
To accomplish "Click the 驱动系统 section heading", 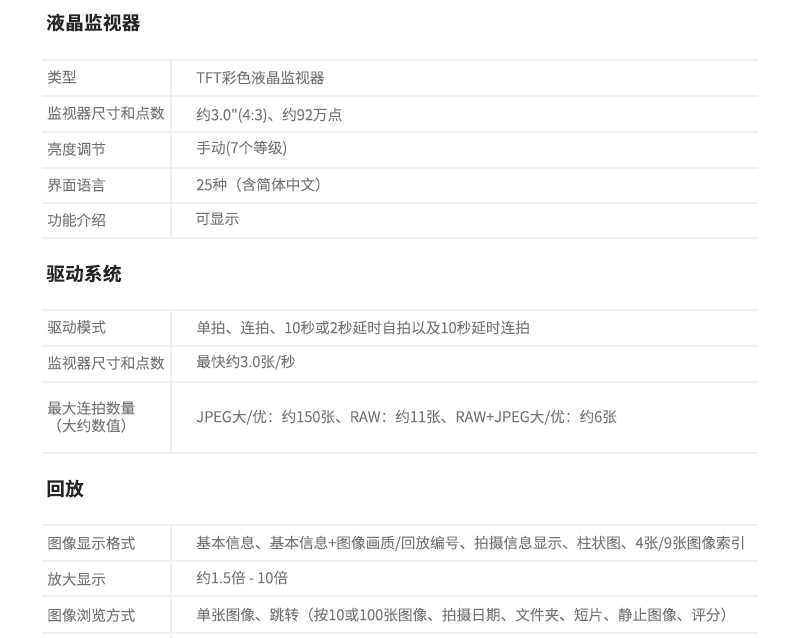I will [x=84, y=274].
